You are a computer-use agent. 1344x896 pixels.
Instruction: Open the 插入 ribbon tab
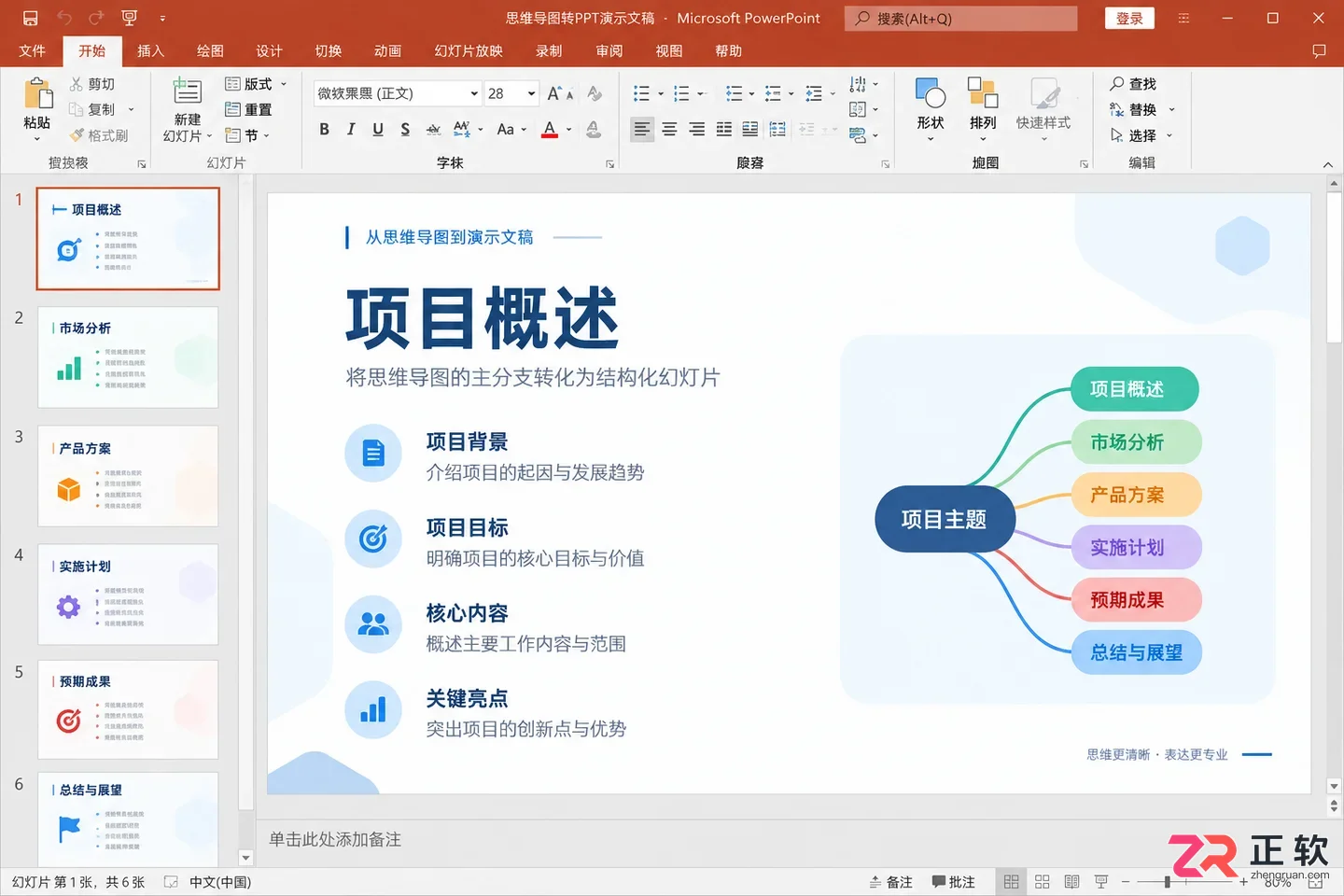(x=150, y=51)
